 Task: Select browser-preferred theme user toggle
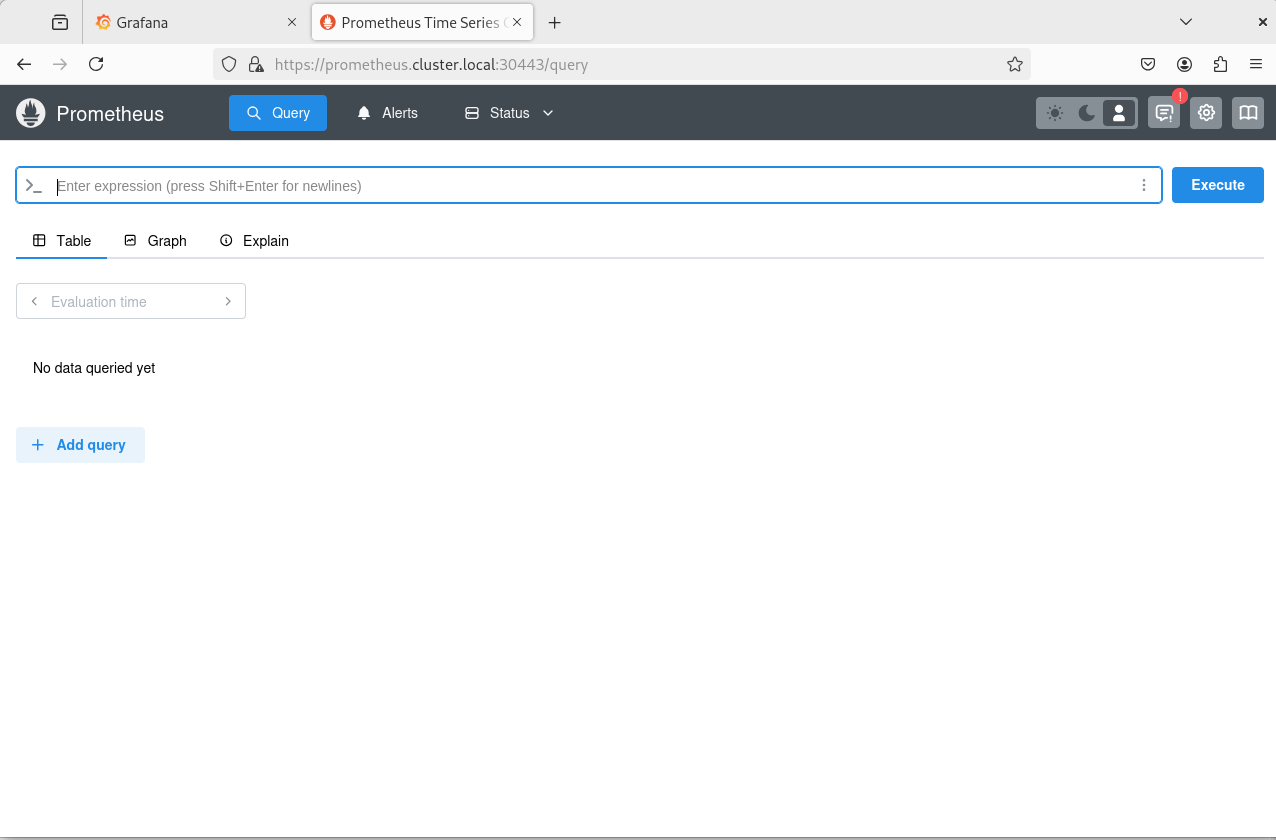point(1119,113)
